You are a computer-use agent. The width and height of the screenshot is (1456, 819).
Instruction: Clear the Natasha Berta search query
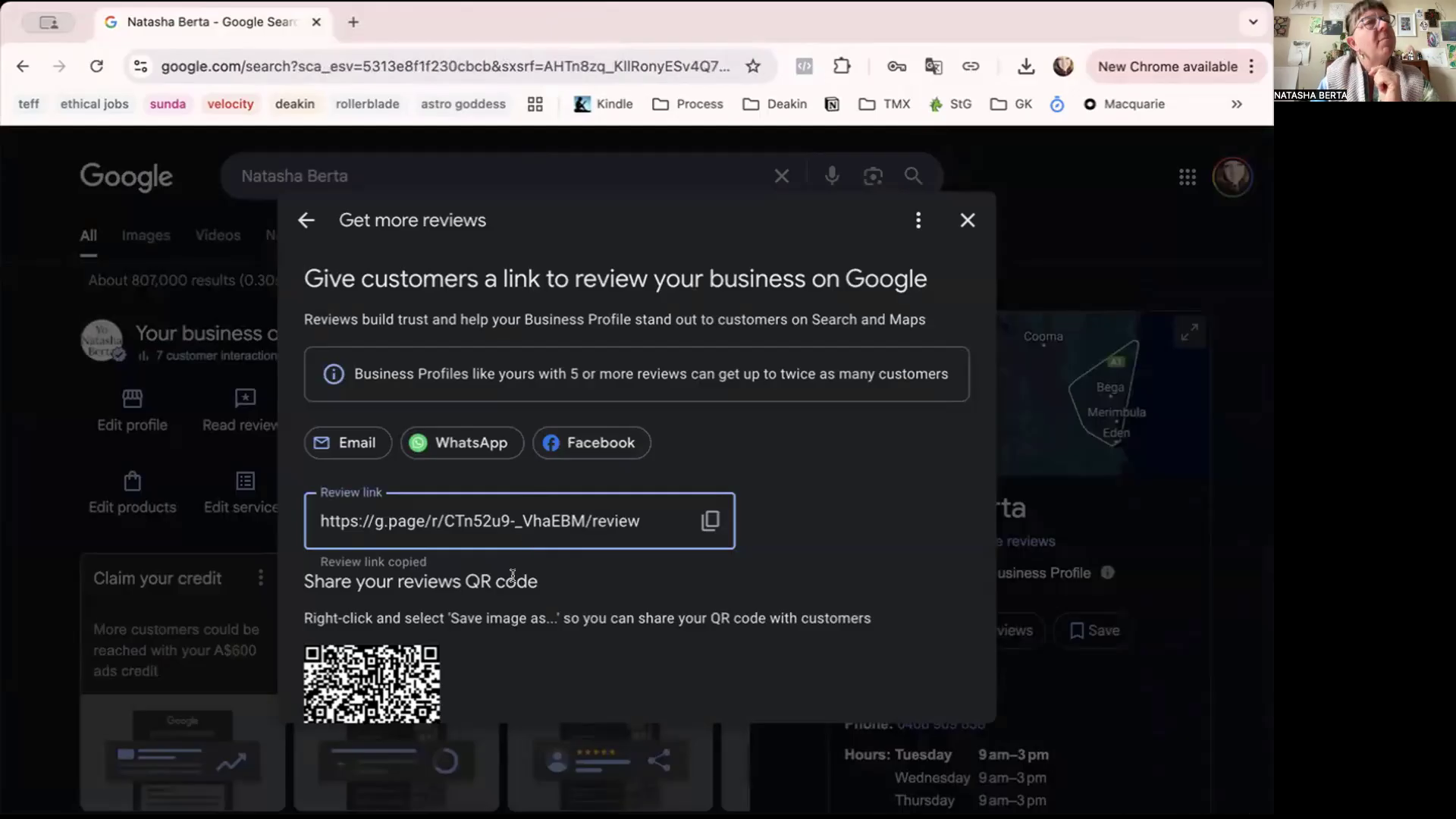tap(782, 176)
